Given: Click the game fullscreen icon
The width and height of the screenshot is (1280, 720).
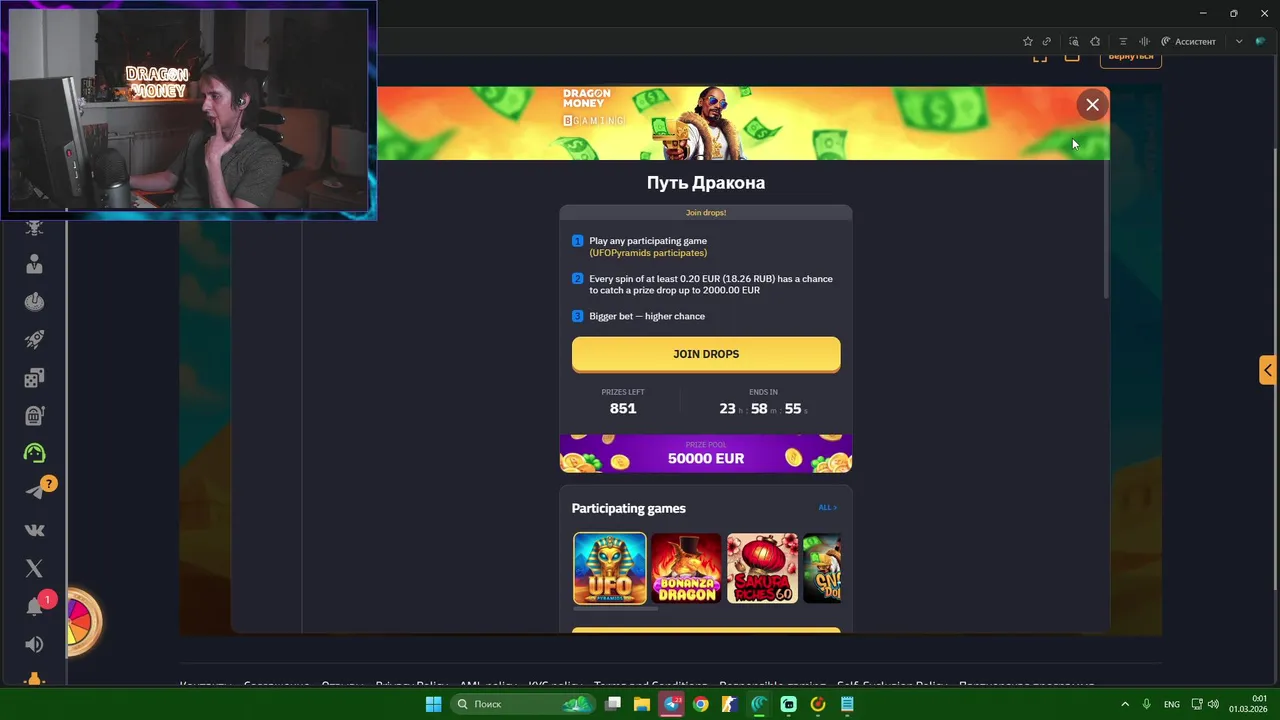Looking at the screenshot, I should [1040, 57].
